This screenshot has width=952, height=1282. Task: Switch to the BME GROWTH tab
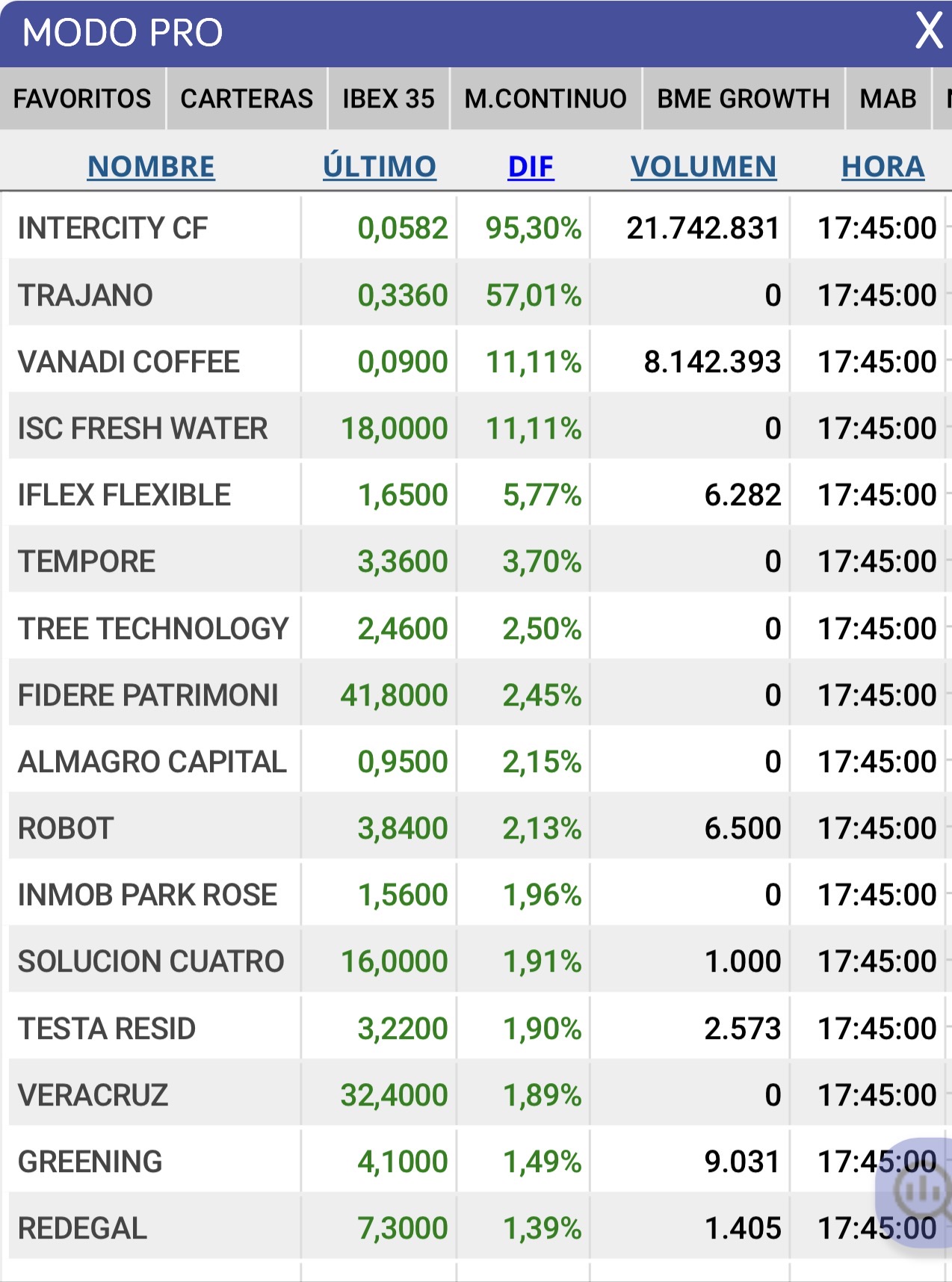point(744,99)
